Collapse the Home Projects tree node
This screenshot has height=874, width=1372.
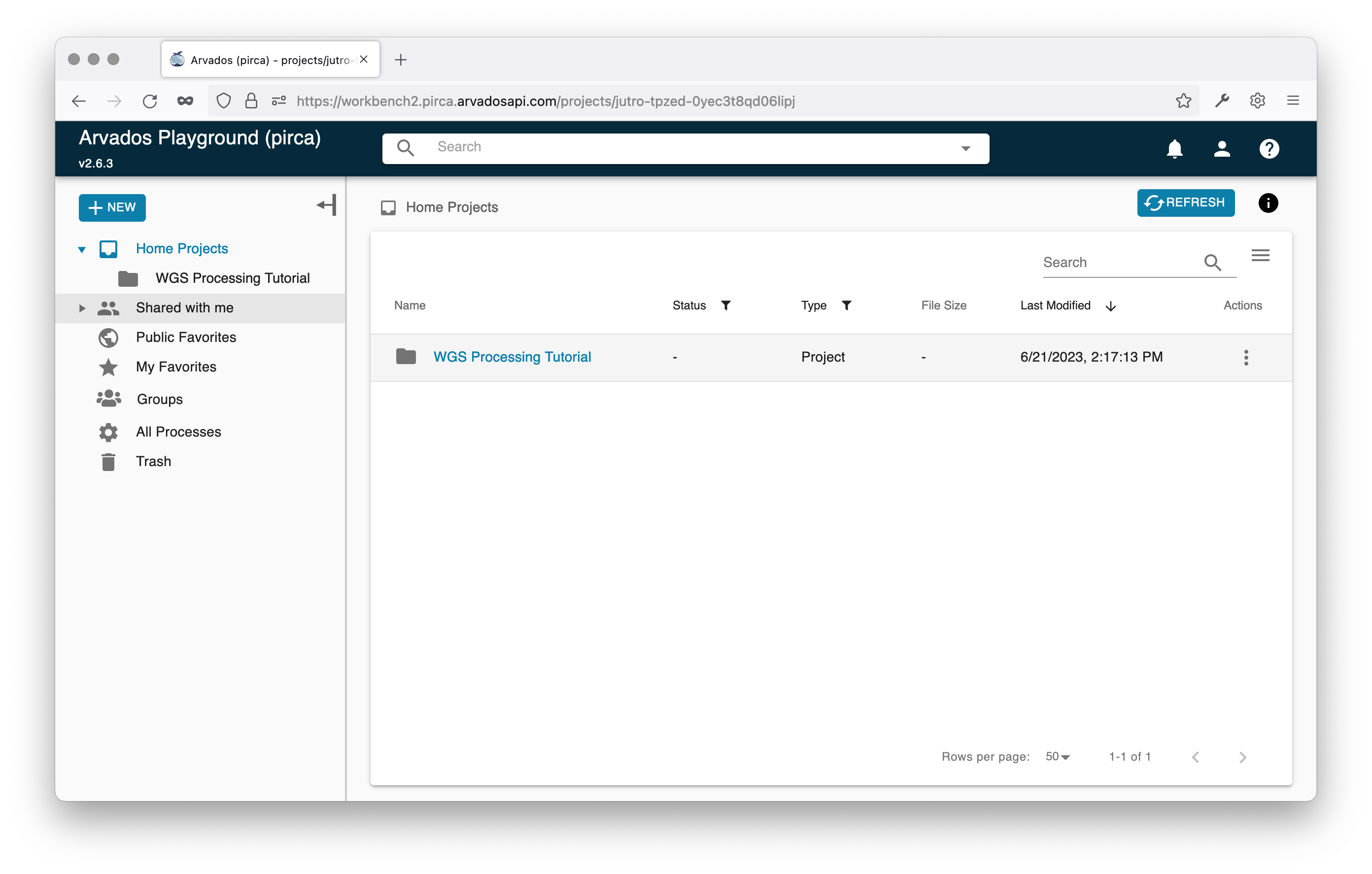[x=82, y=249]
